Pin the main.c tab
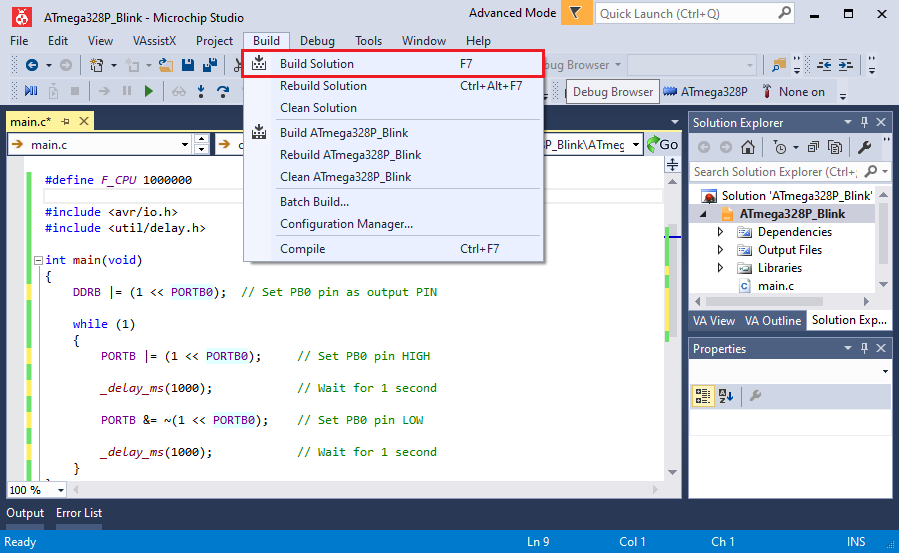899x553 pixels. pos(65,121)
